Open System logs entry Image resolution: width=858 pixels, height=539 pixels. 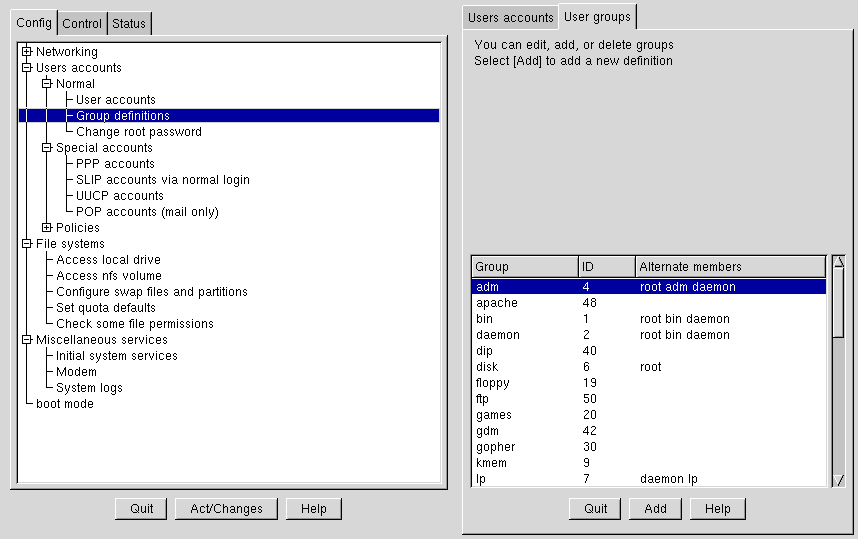(x=89, y=388)
